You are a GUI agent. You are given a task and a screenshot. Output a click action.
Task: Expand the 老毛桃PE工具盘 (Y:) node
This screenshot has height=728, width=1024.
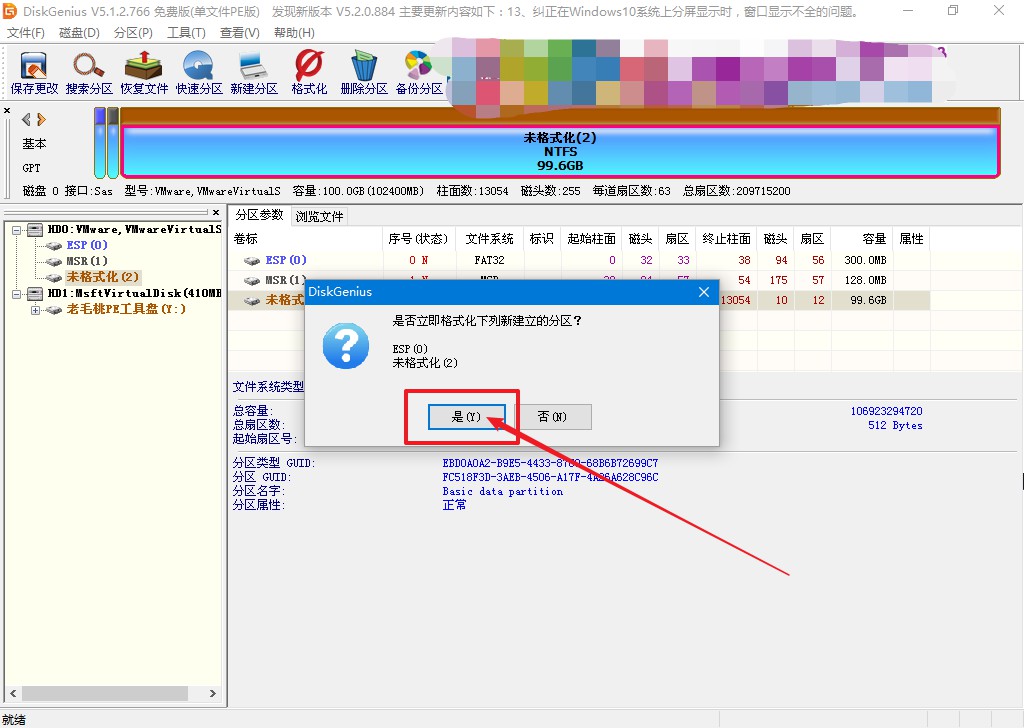35,310
